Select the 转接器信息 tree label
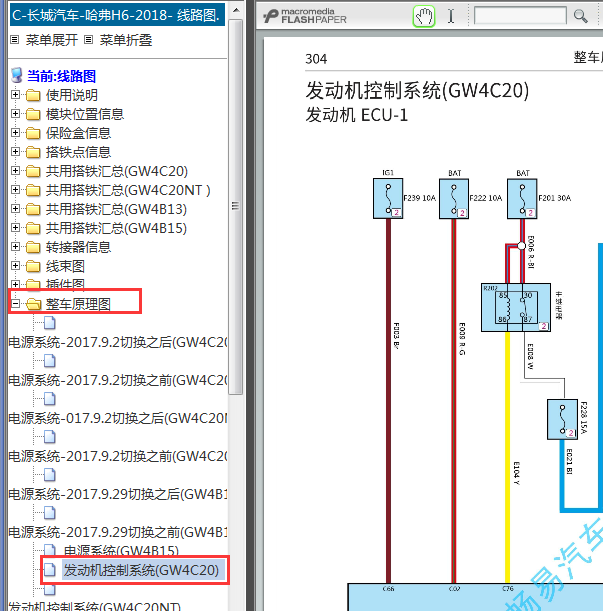 [78, 247]
